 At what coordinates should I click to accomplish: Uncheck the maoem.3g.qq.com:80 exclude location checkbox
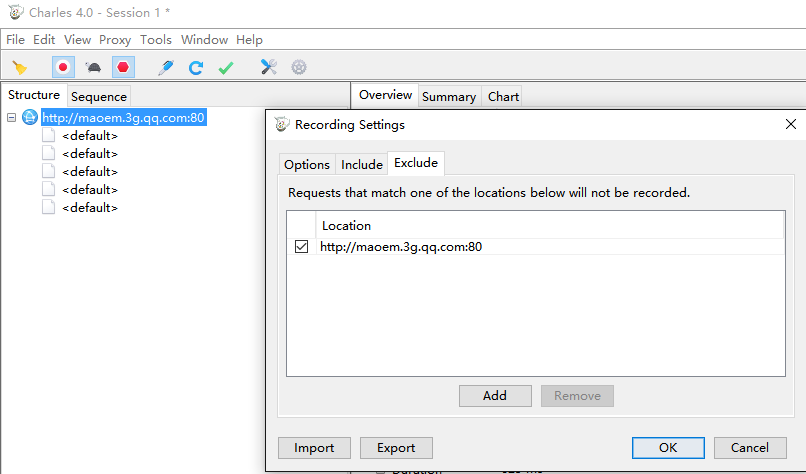(302, 246)
